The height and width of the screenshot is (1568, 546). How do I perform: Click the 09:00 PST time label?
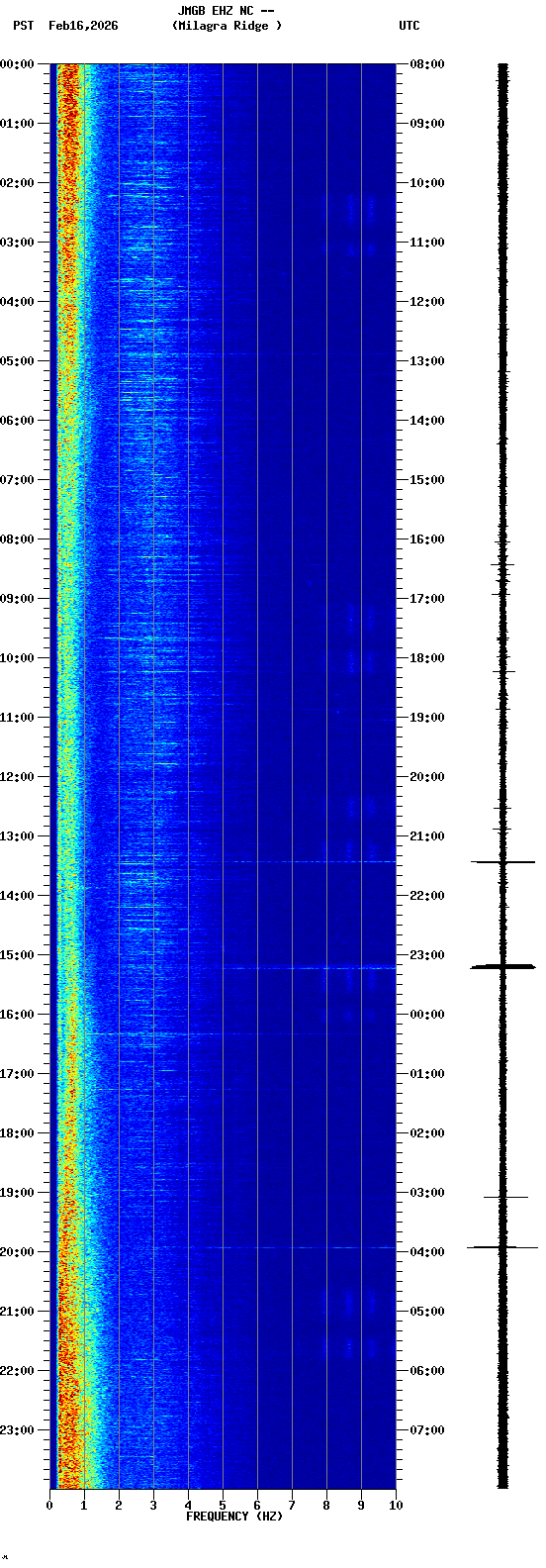pyautogui.click(x=18, y=599)
